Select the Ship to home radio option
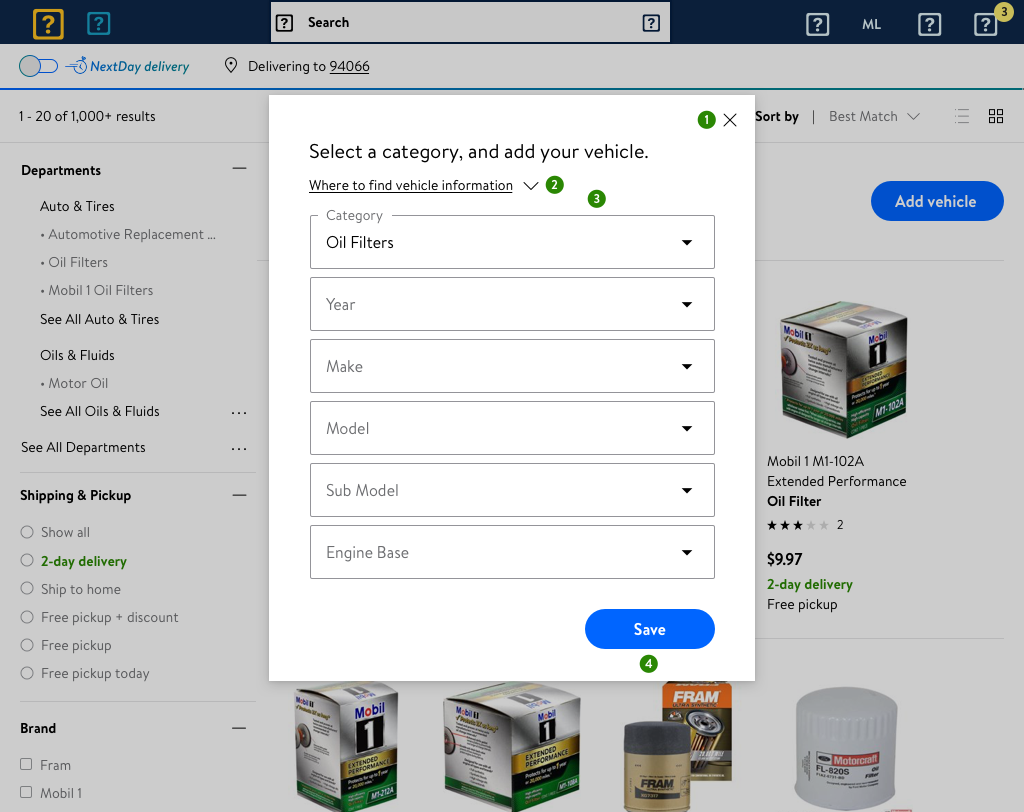Image resolution: width=1024 pixels, height=812 pixels. click(x=27, y=588)
